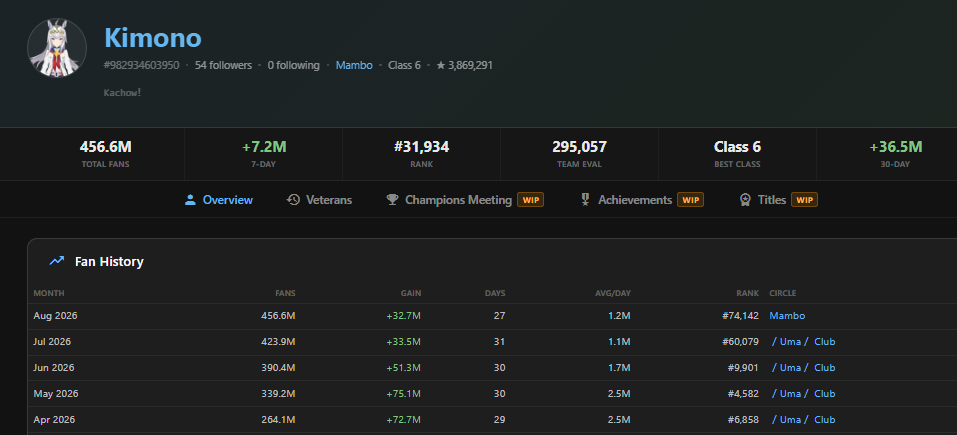Select the May 2026 month cell
This screenshot has width=957, height=435.
click(x=55, y=394)
